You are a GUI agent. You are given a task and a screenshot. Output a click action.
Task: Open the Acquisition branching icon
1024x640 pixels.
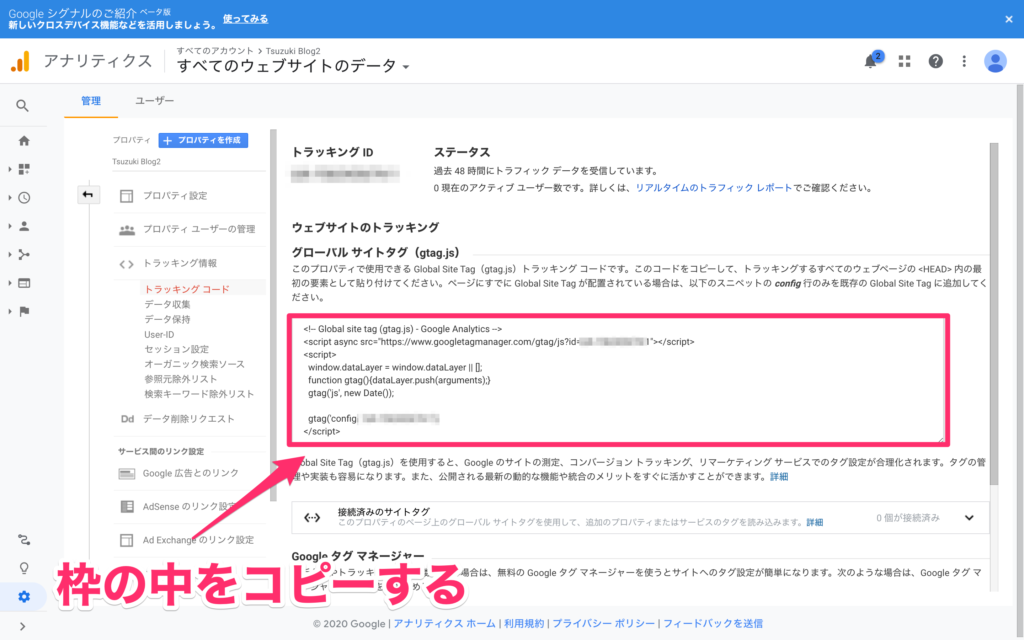24,255
